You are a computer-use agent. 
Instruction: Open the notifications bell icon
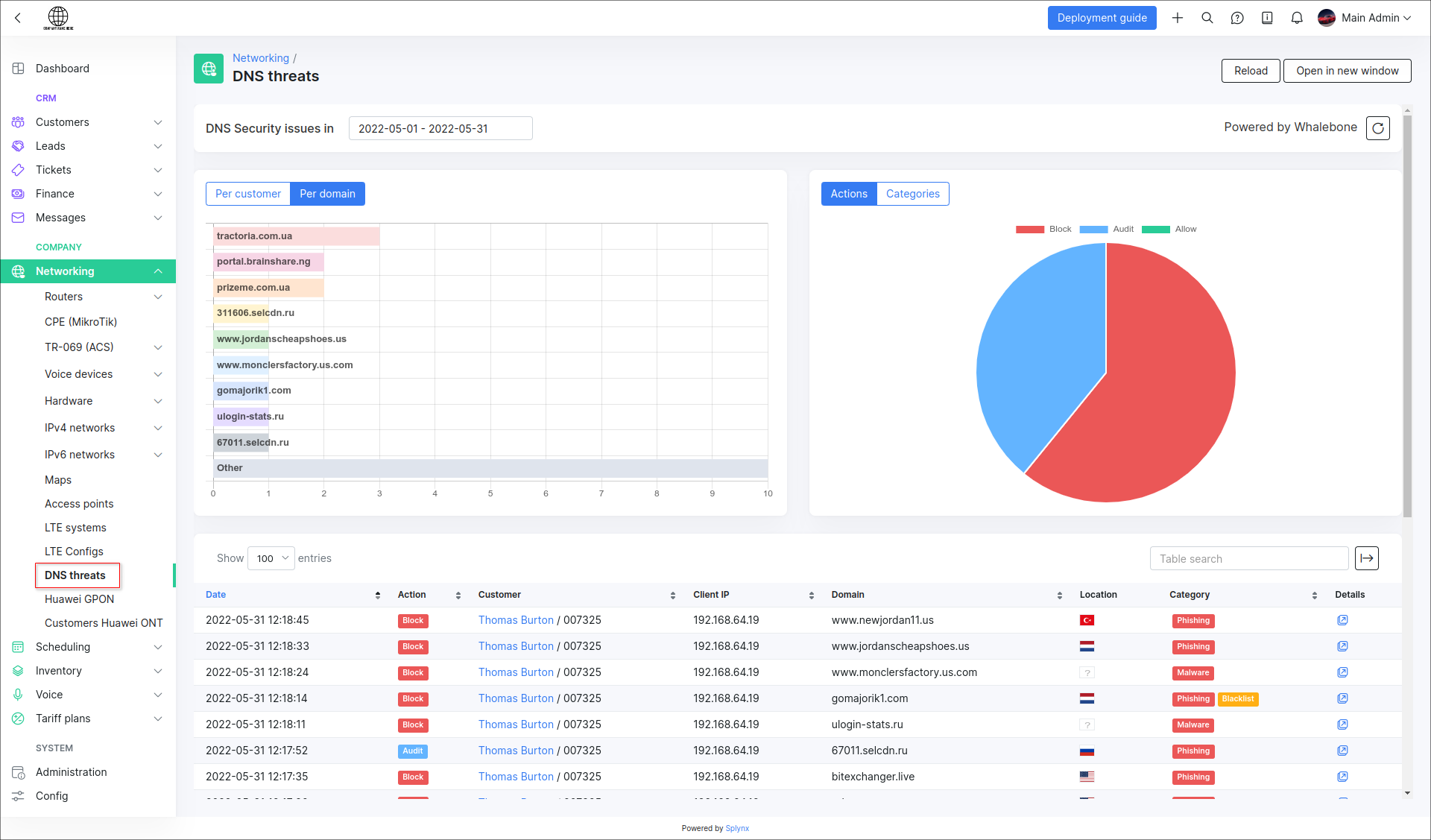click(x=1297, y=18)
